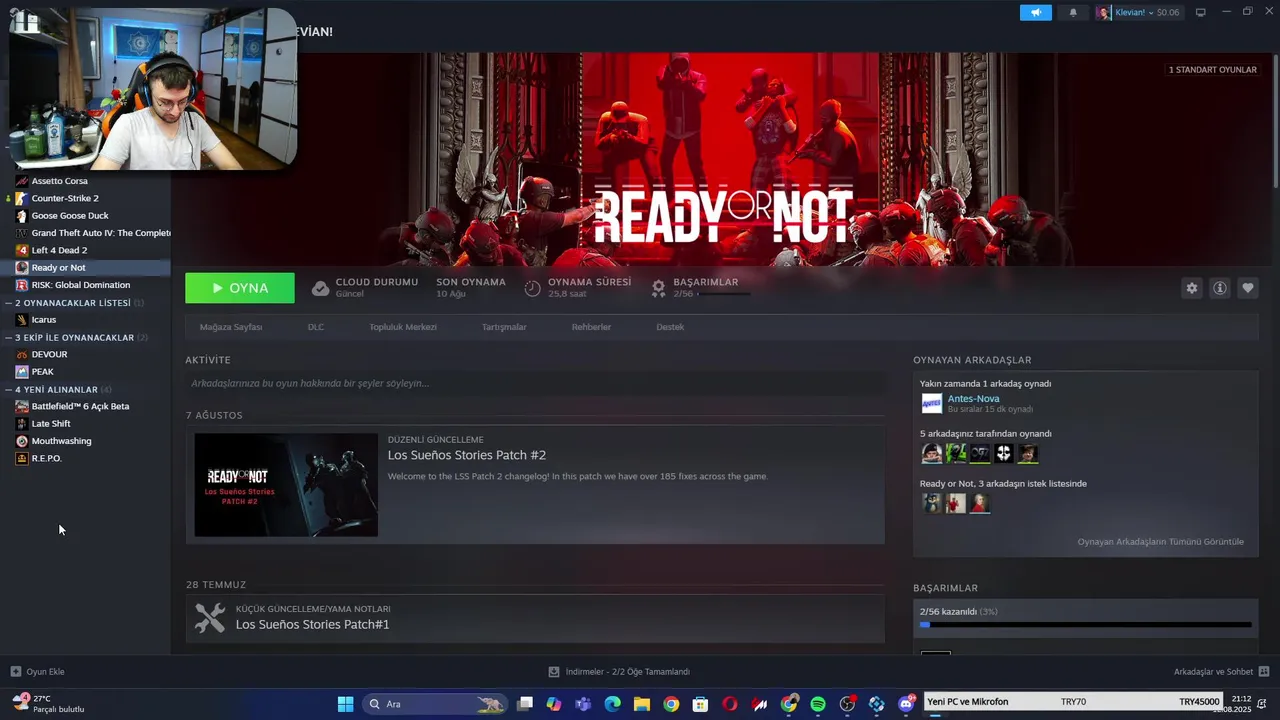Click the Antes-Nova avatar

932,403
